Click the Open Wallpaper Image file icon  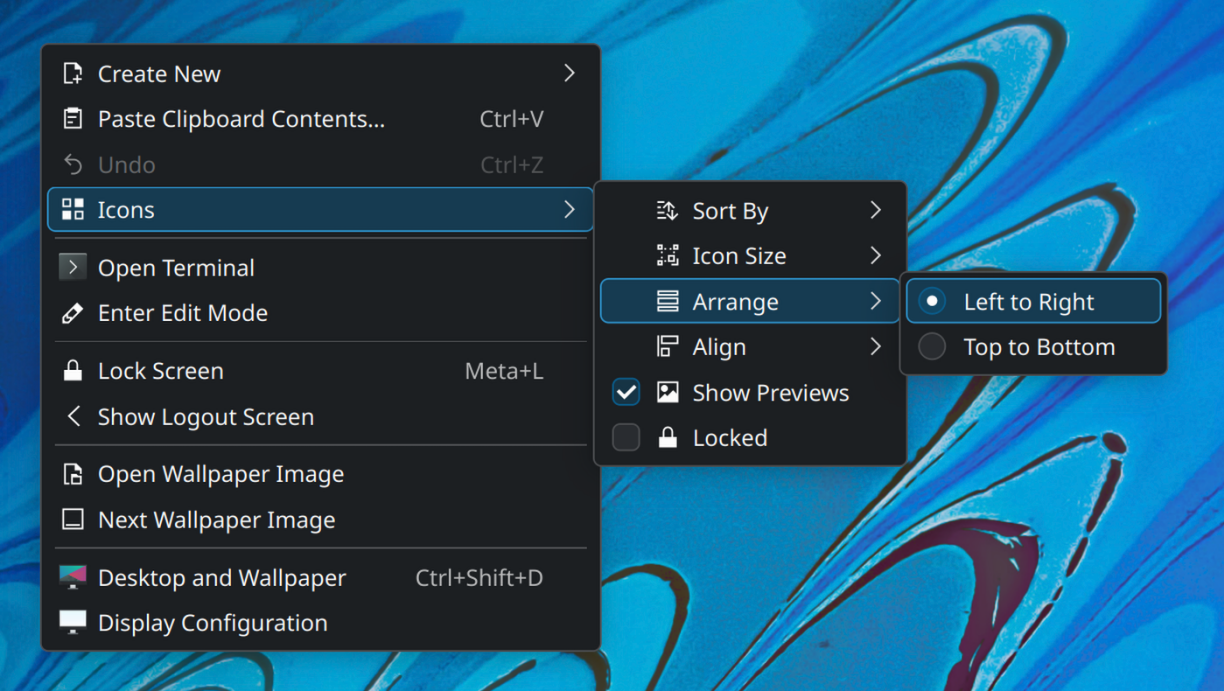point(72,474)
